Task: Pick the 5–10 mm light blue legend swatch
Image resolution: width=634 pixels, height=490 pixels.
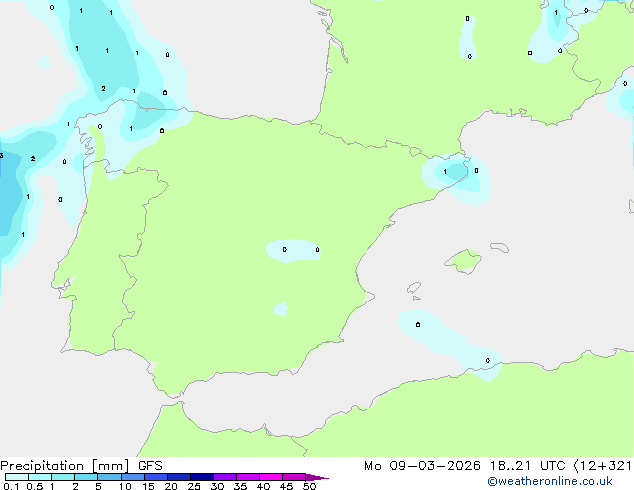Action: pos(109,477)
